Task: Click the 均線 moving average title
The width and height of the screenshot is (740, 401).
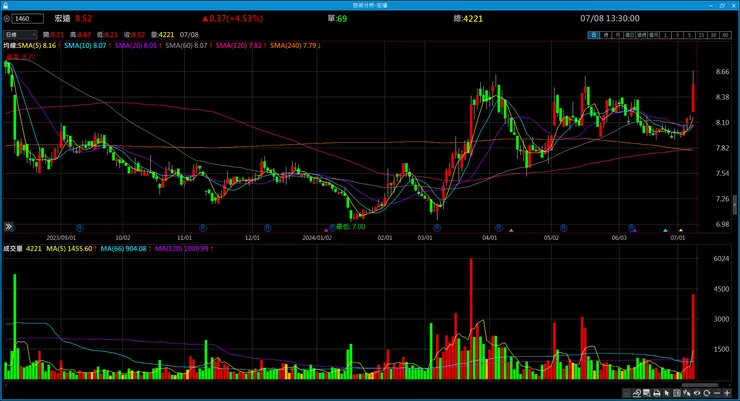Action: 10,46
